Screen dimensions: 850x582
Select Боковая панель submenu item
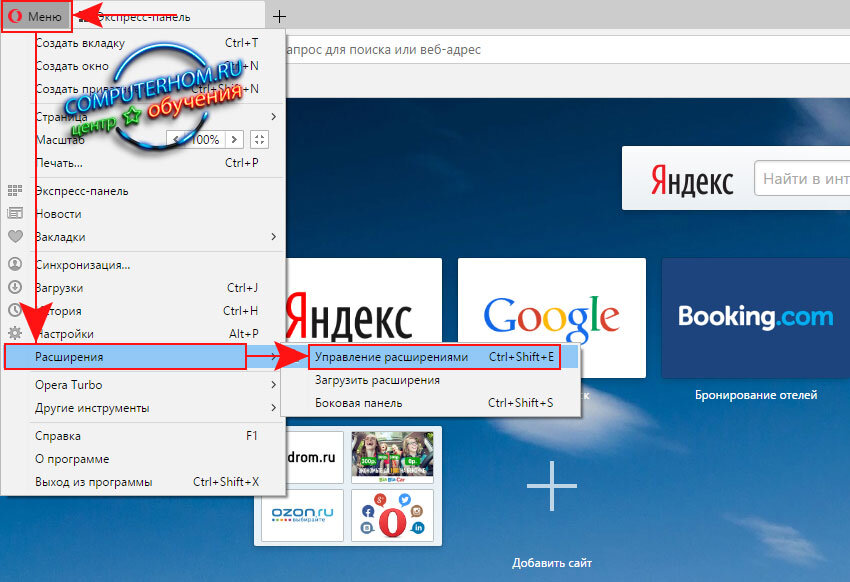431,403
